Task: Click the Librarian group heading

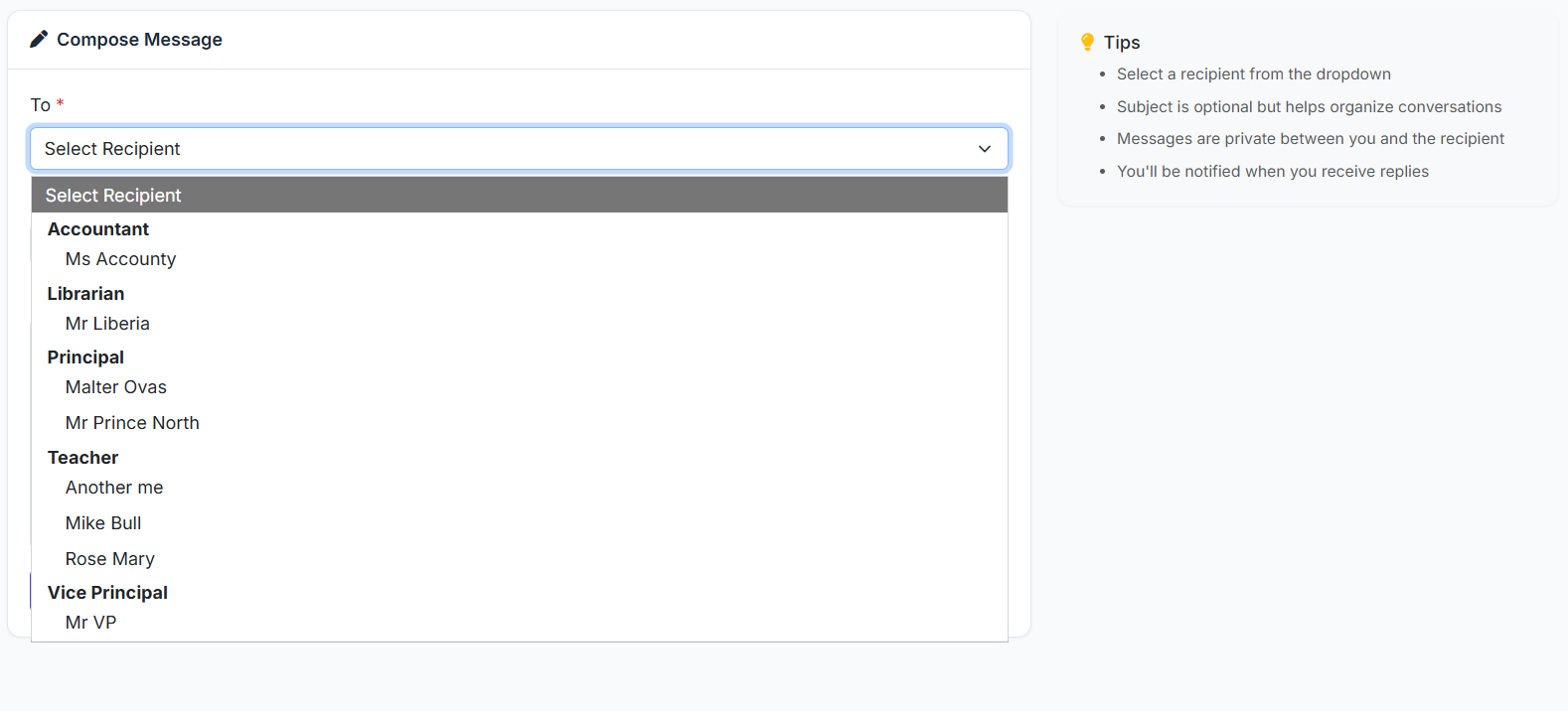Action: pos(85,294)
